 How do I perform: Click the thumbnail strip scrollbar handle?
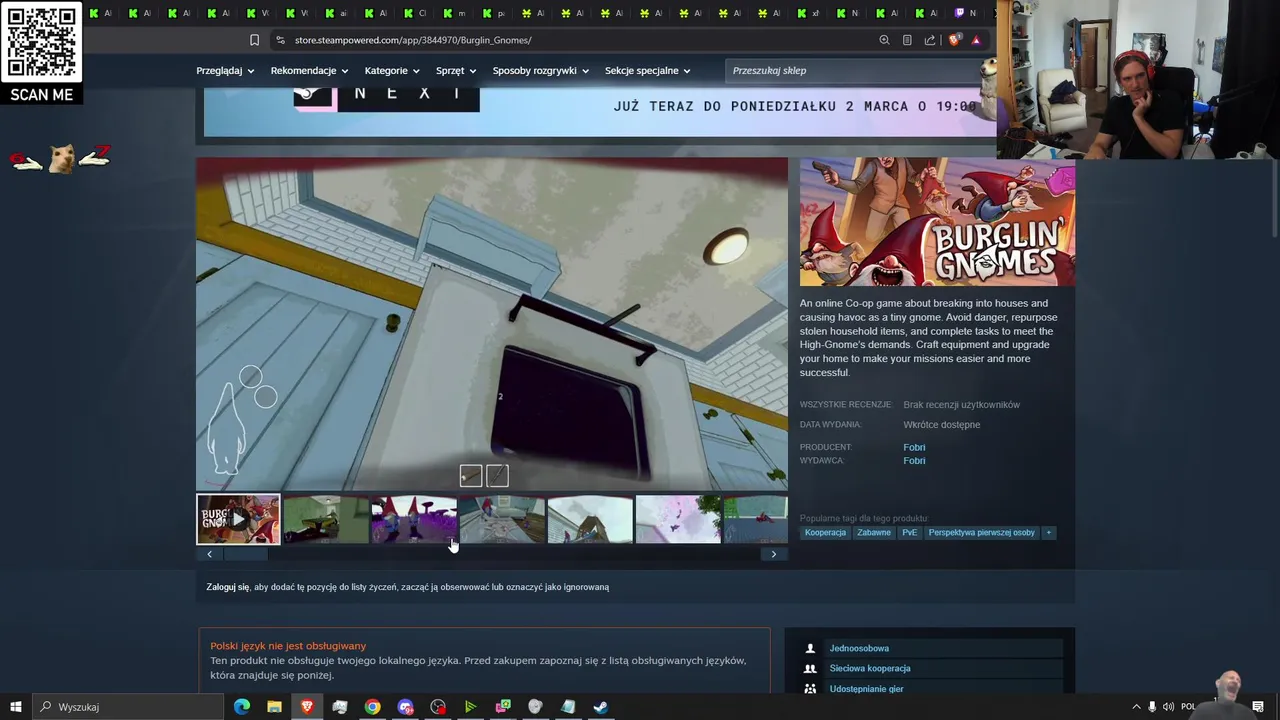pyautogui.click(x=245, y=554)
